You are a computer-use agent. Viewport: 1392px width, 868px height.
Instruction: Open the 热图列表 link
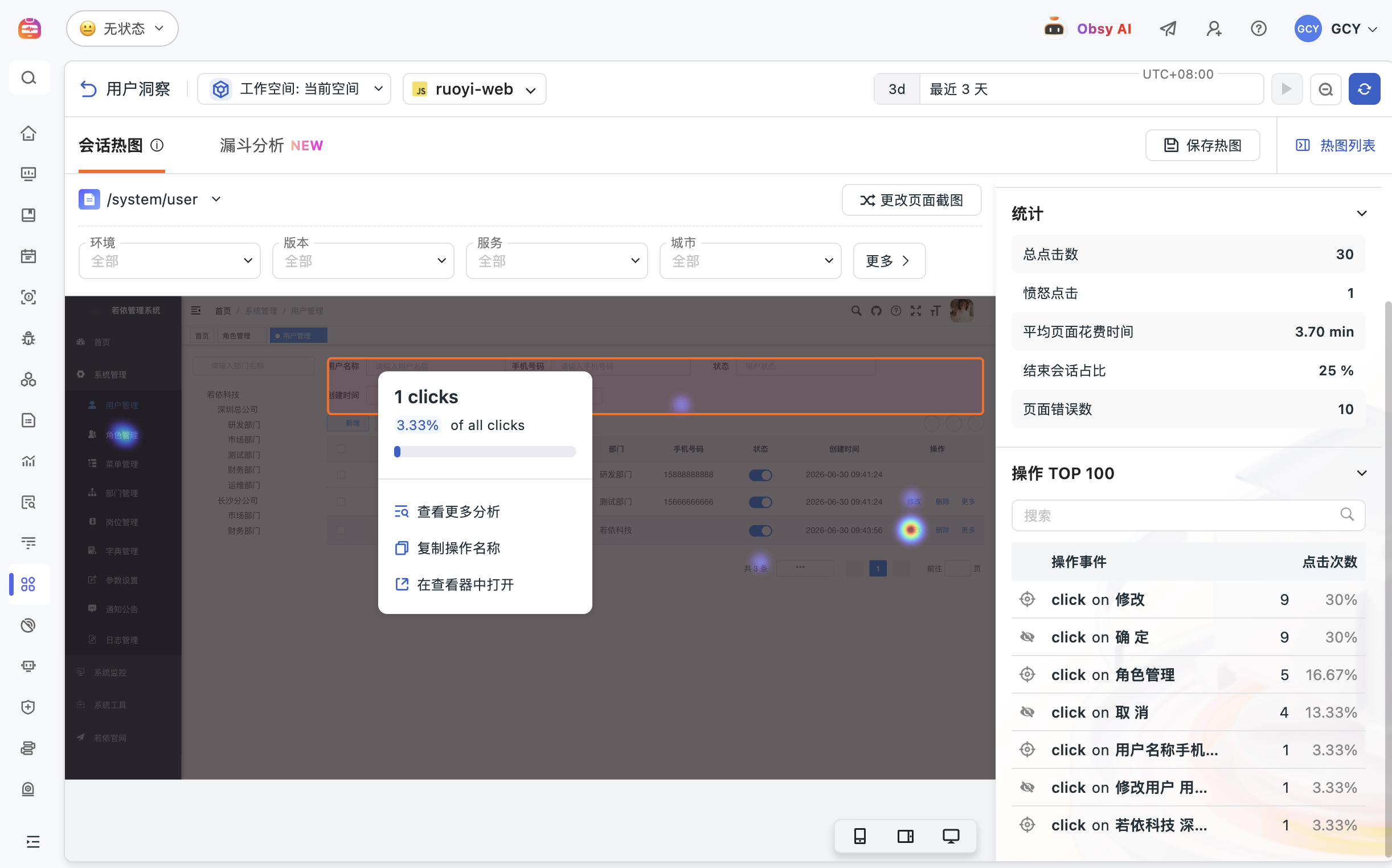tap(1335, 145)
